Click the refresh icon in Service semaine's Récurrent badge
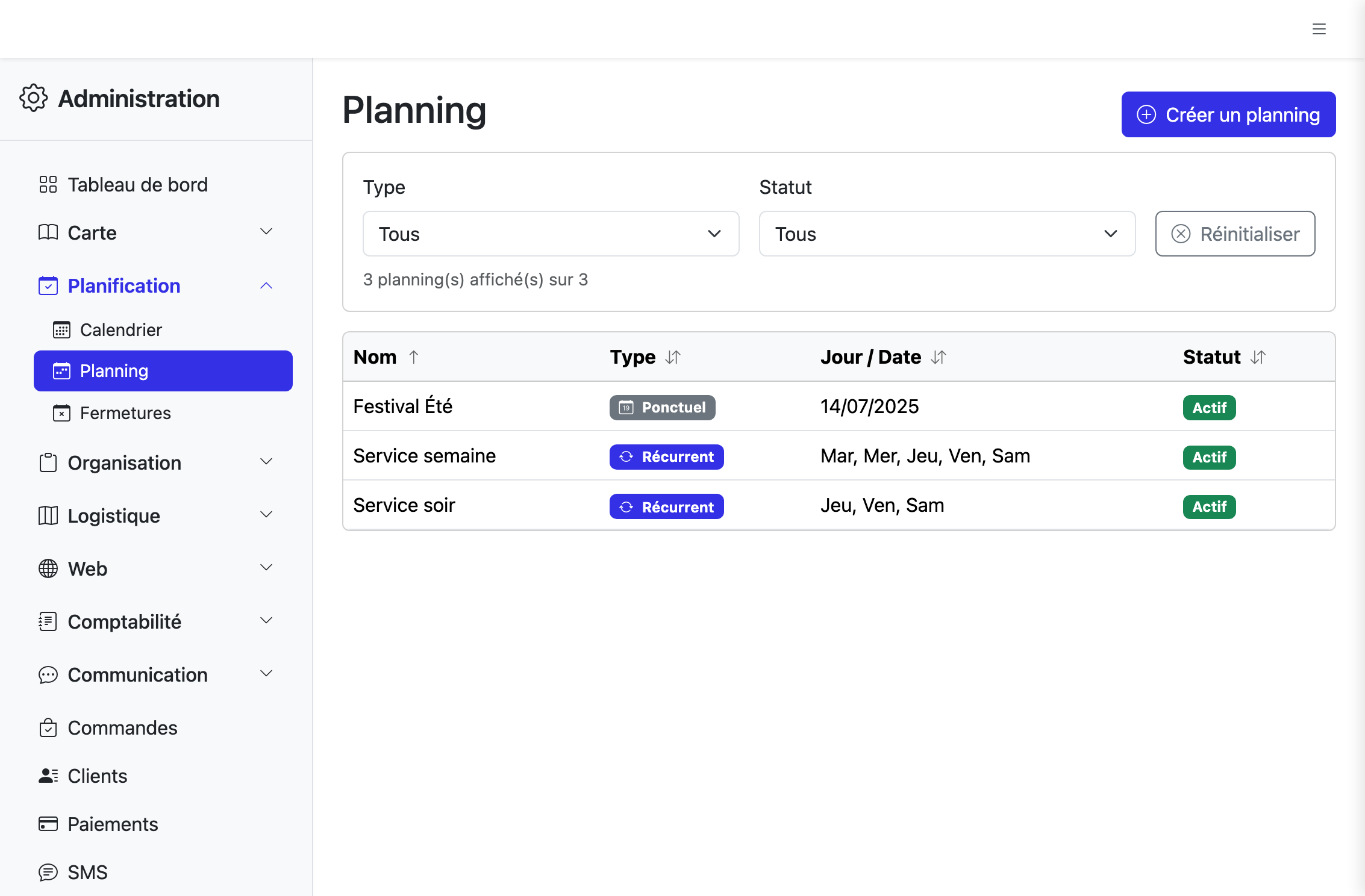This screenshot has height=896, width=1365. pos(626,457)
